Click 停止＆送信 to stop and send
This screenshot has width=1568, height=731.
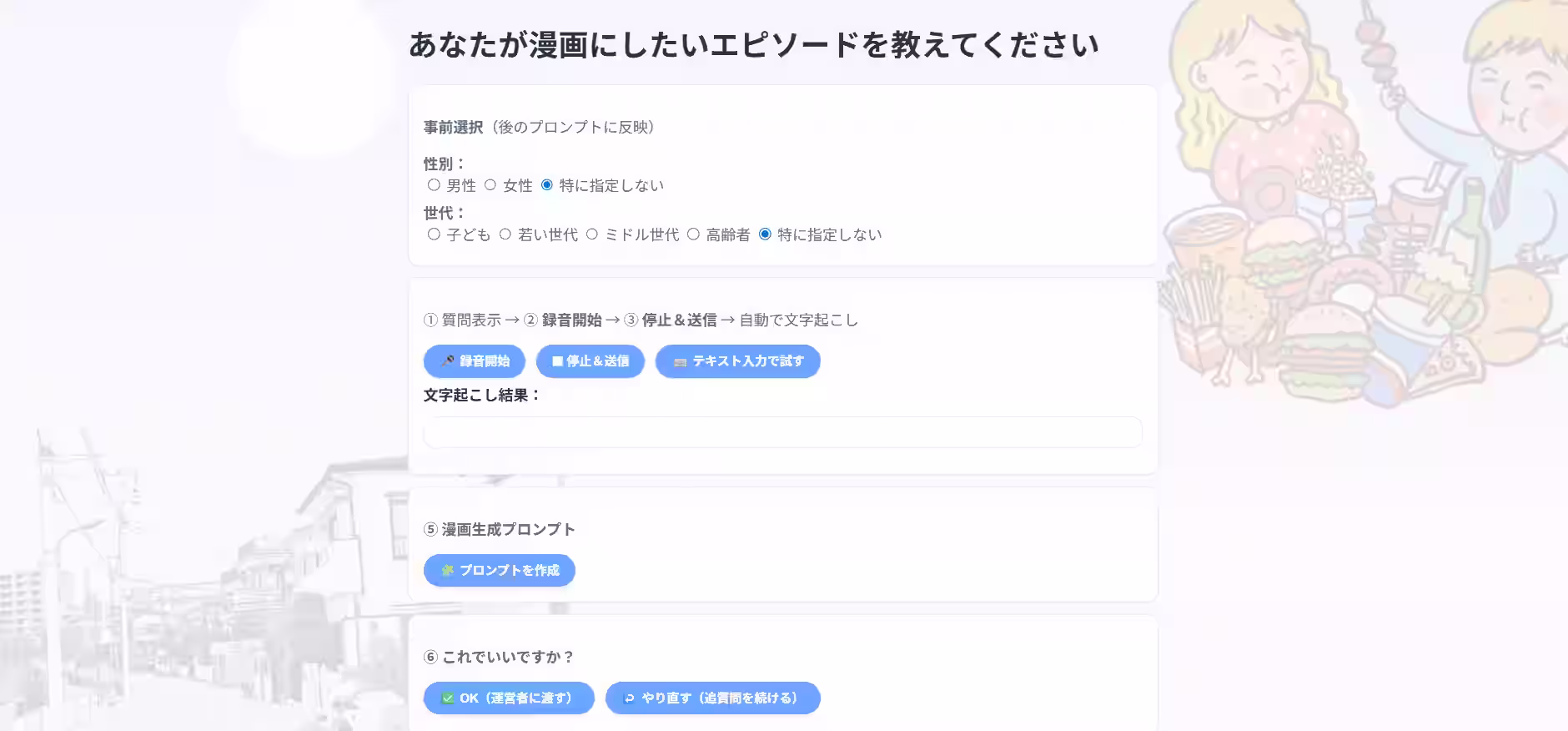pyautogui.click(x=590, y=361)
